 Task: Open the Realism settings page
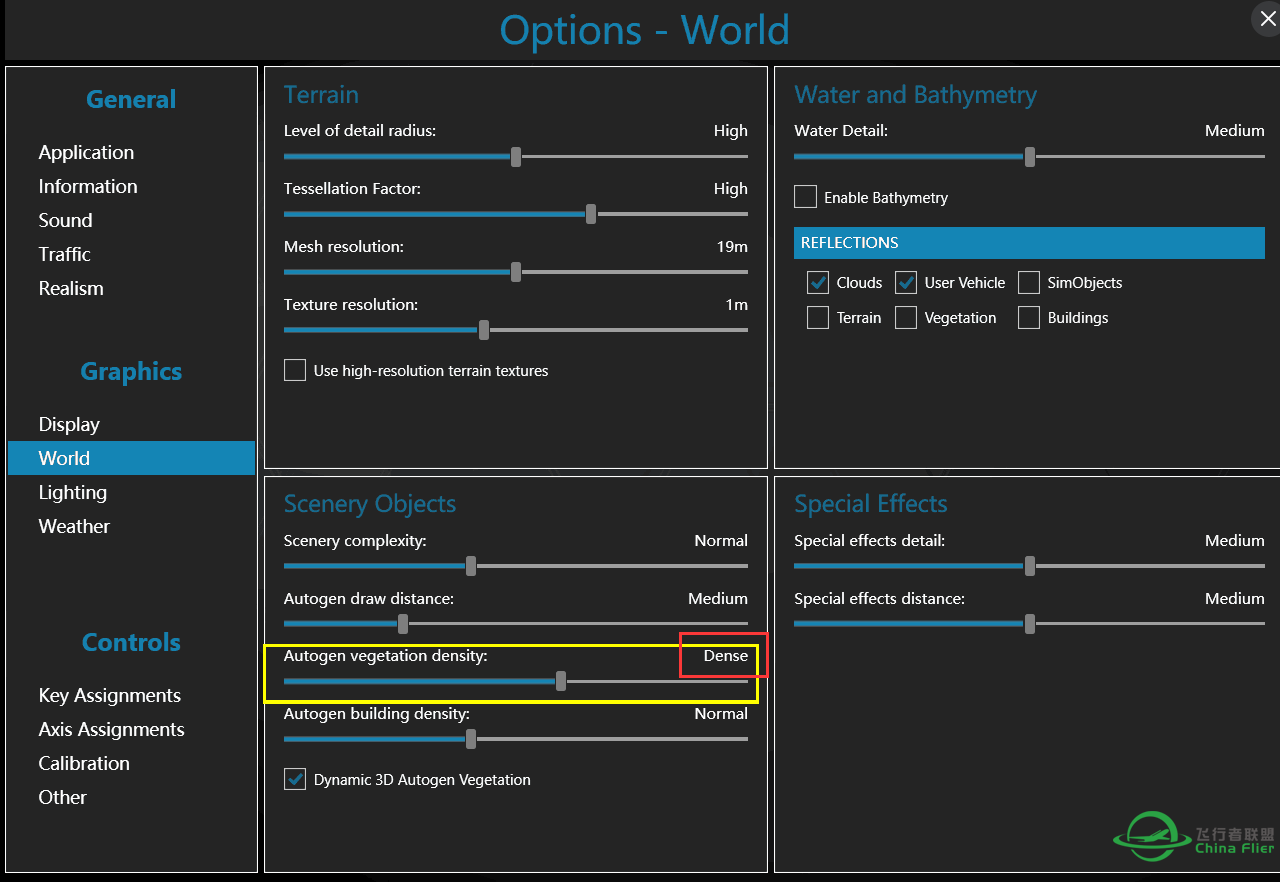click(x=71, y=288)
